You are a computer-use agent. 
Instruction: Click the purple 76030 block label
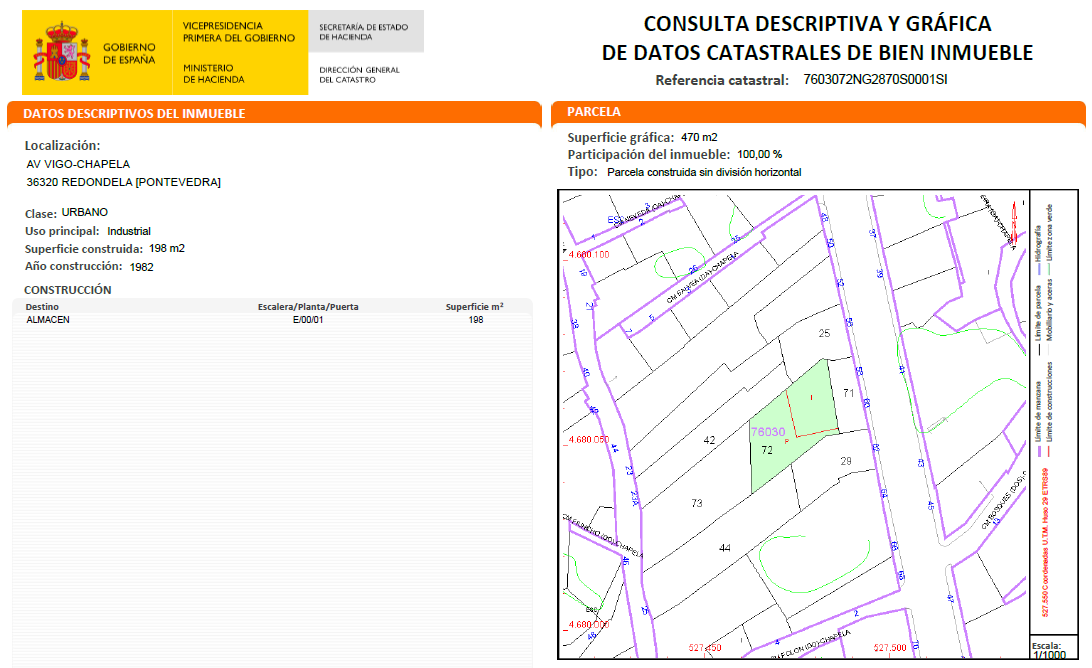767,431
